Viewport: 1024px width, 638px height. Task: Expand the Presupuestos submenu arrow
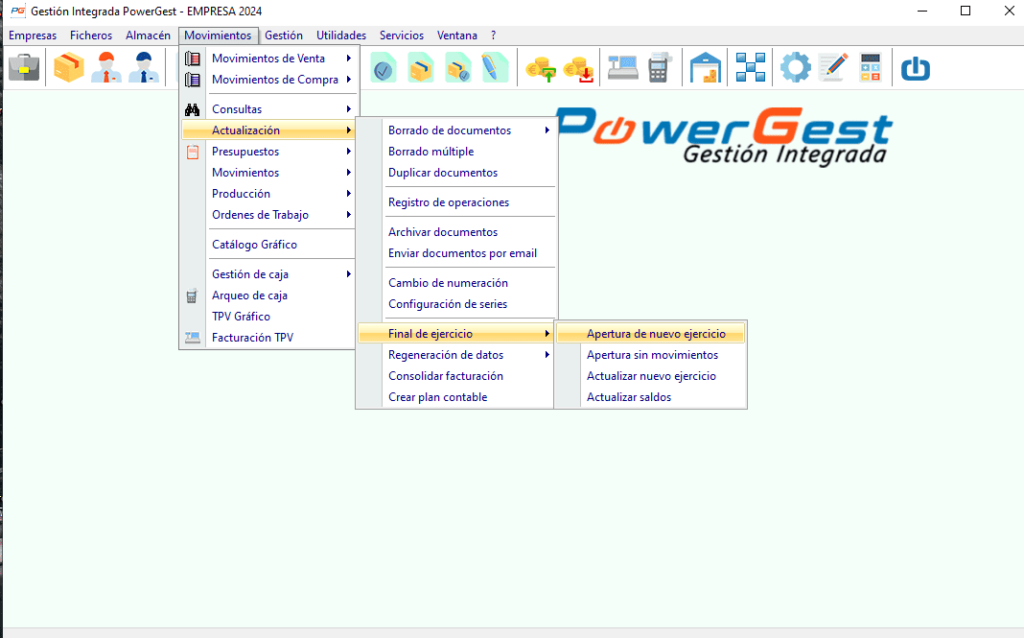click(x=349, y=152)
